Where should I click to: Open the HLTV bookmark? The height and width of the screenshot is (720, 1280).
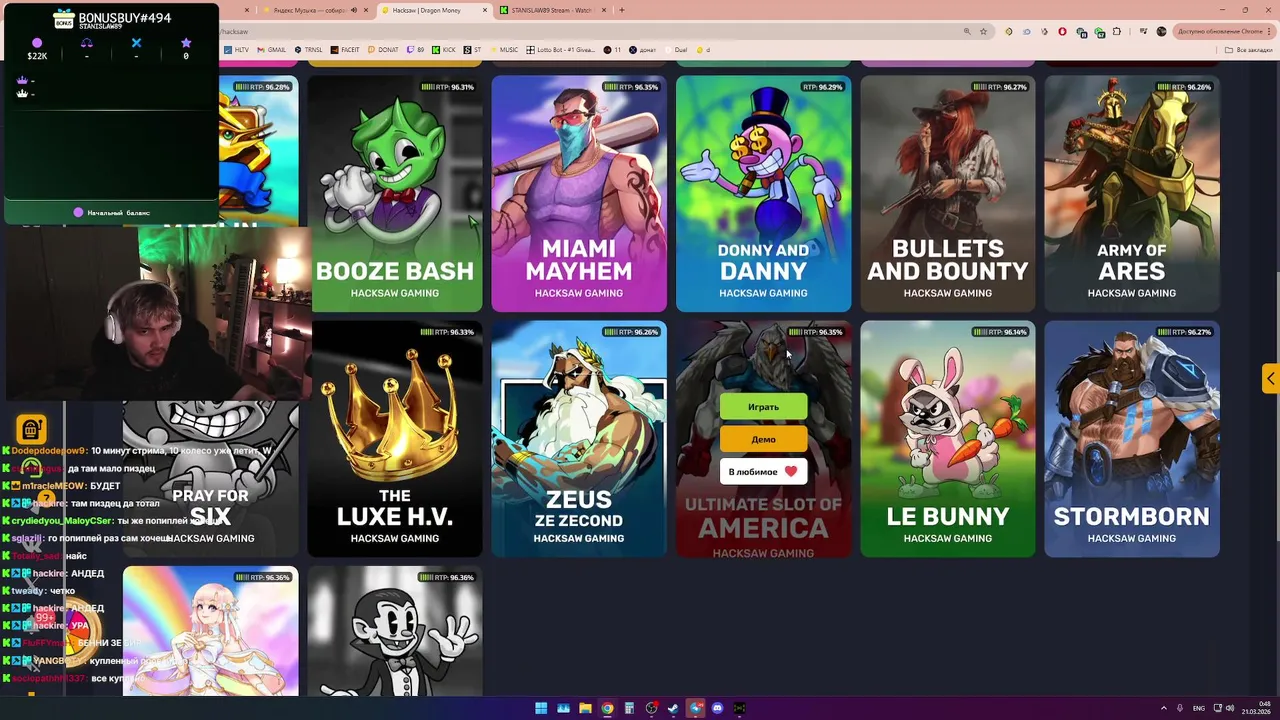(x=237, y=49)
